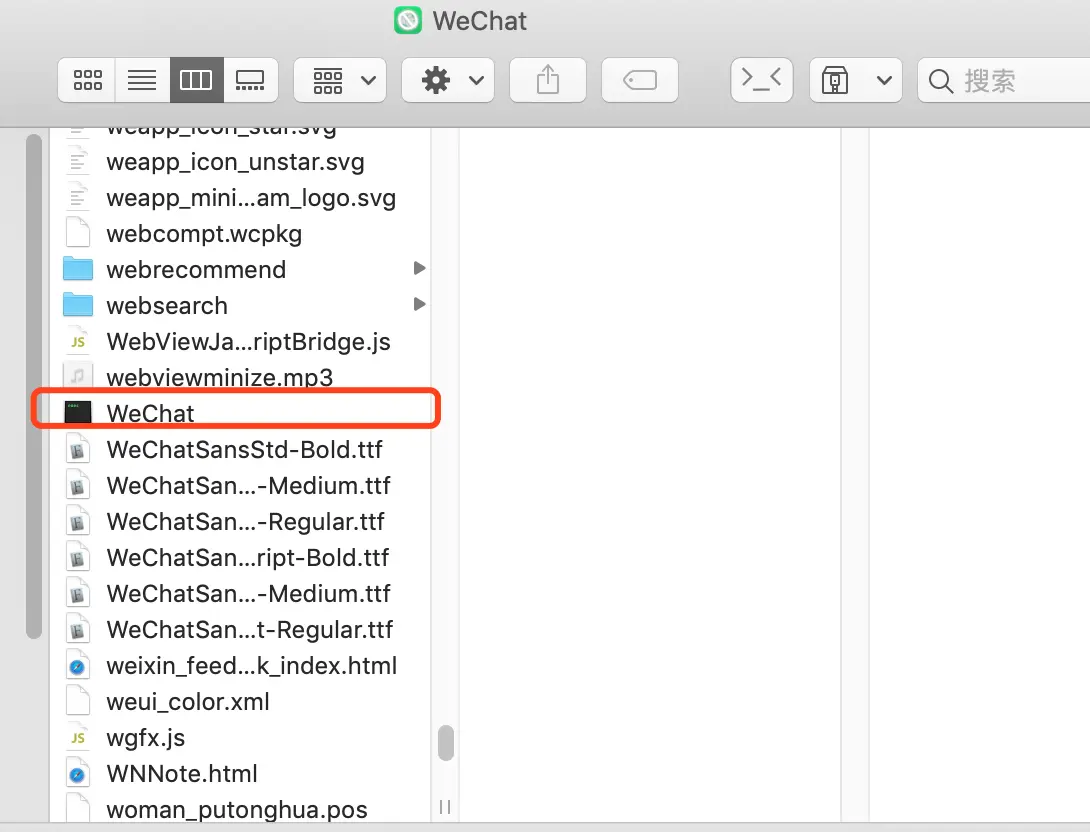Click the weixin_feed html Safari icon
Screen dimensions: 1090x832
point(78,666)
